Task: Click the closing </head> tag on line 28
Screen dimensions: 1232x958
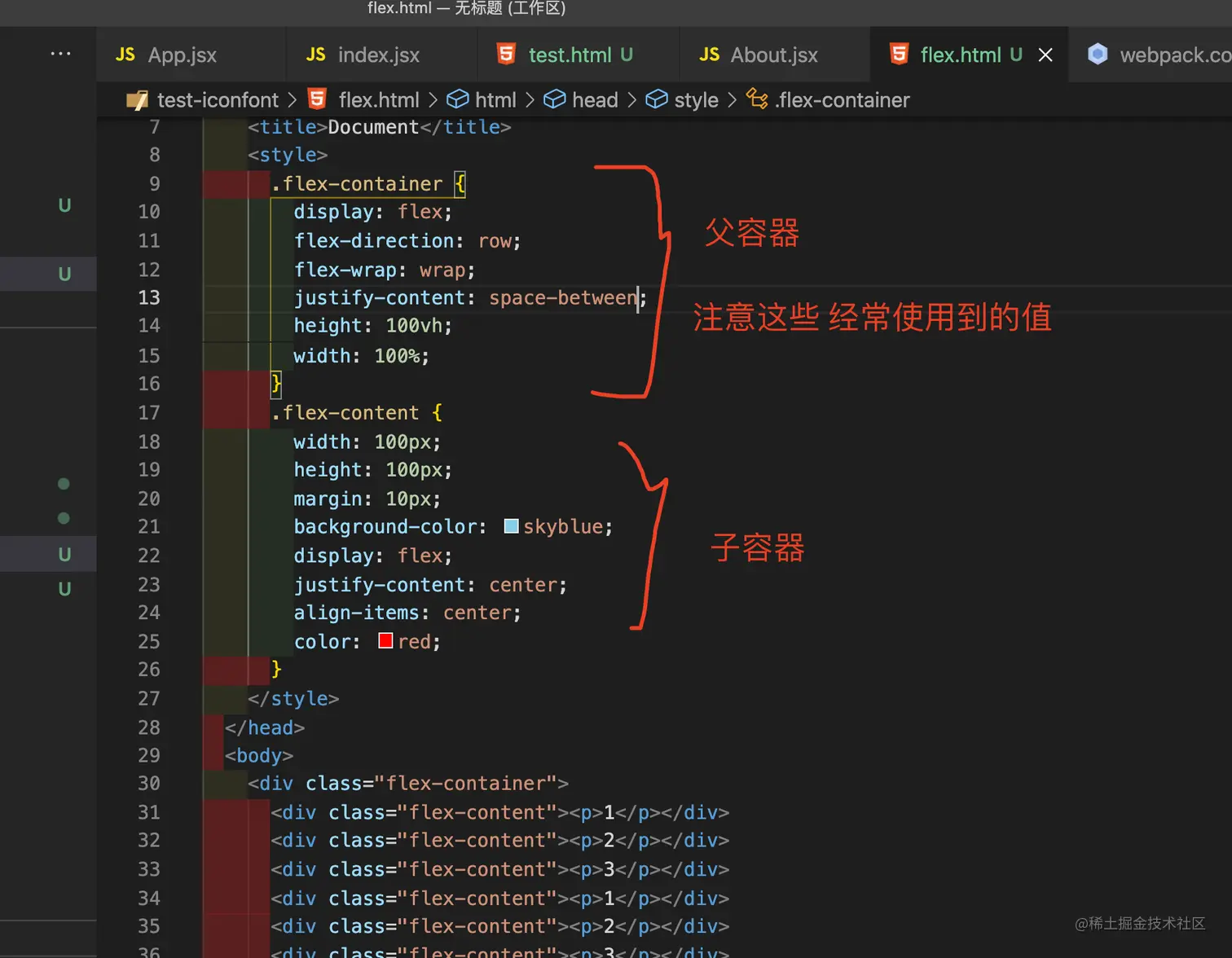Action: (x=265, y=728)
